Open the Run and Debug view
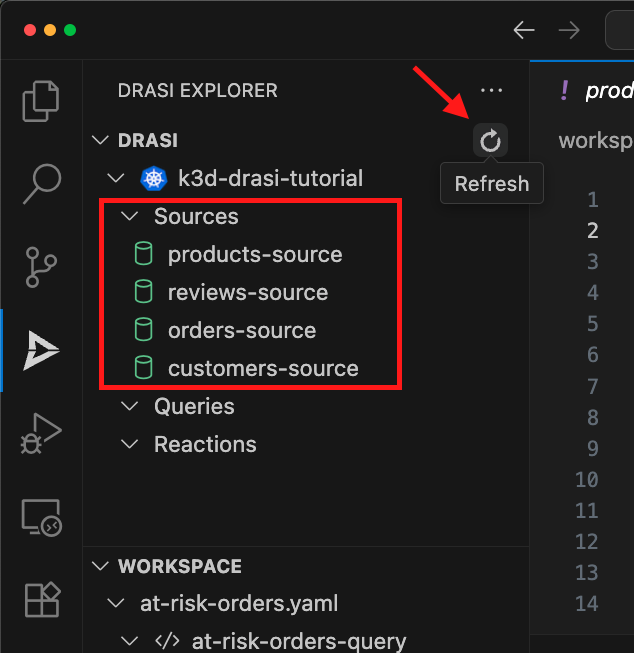Screen dimensions: 634x653 click(41, 434)
